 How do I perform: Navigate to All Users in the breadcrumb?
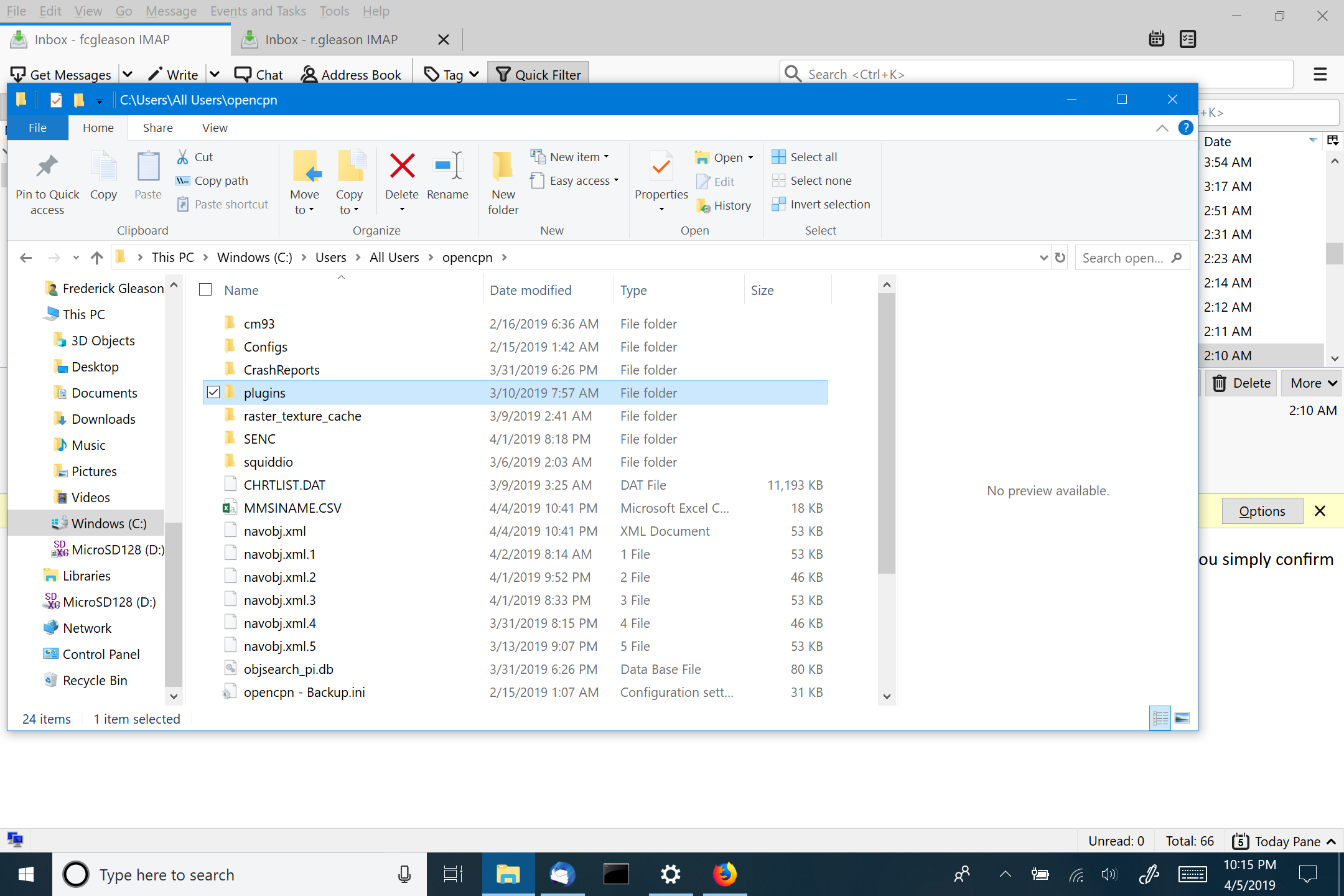394,257
